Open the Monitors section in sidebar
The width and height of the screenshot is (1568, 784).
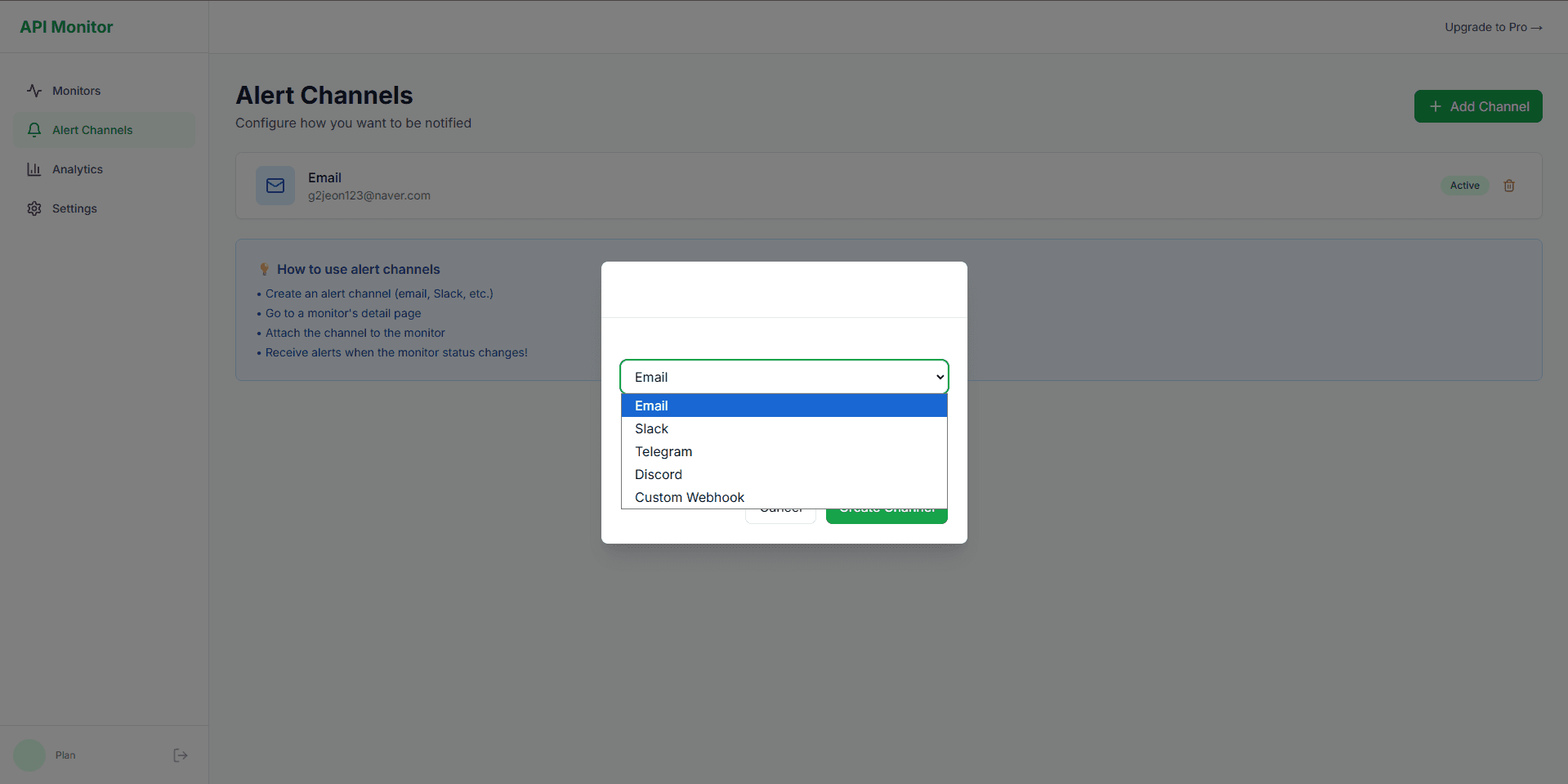(76, 91)
